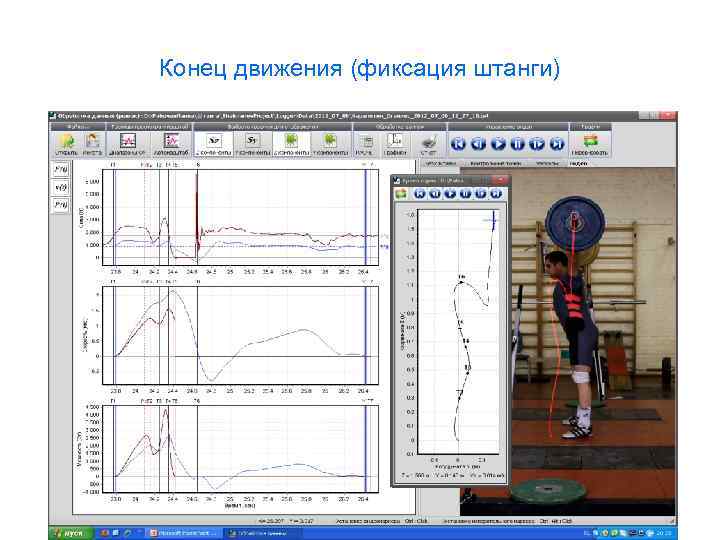Image resolution: width=720 pixels, height=540 pixels.
Task: Jump to first video frame in main toolbar
Action: click(x=458, y=144)
